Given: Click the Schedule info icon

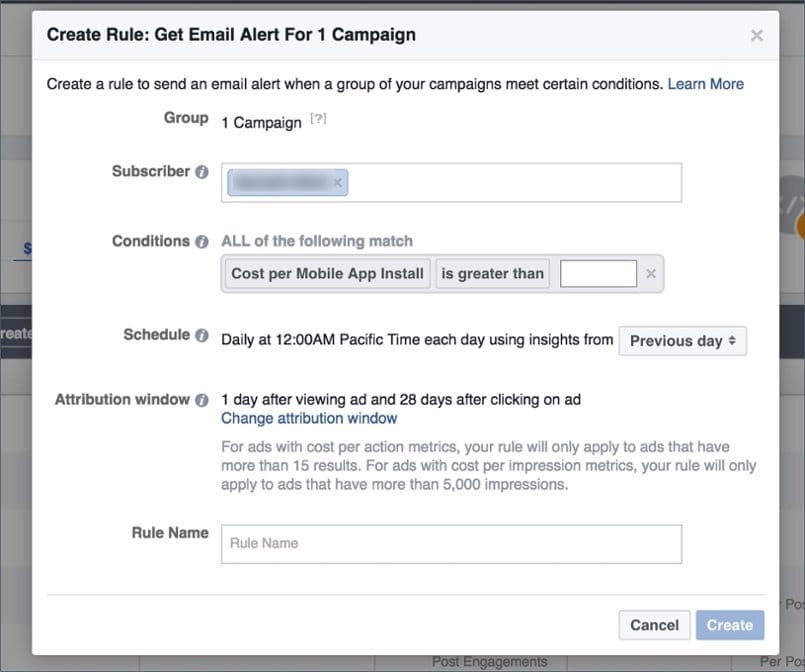Looking at the screenshot, I should [204, 335].
